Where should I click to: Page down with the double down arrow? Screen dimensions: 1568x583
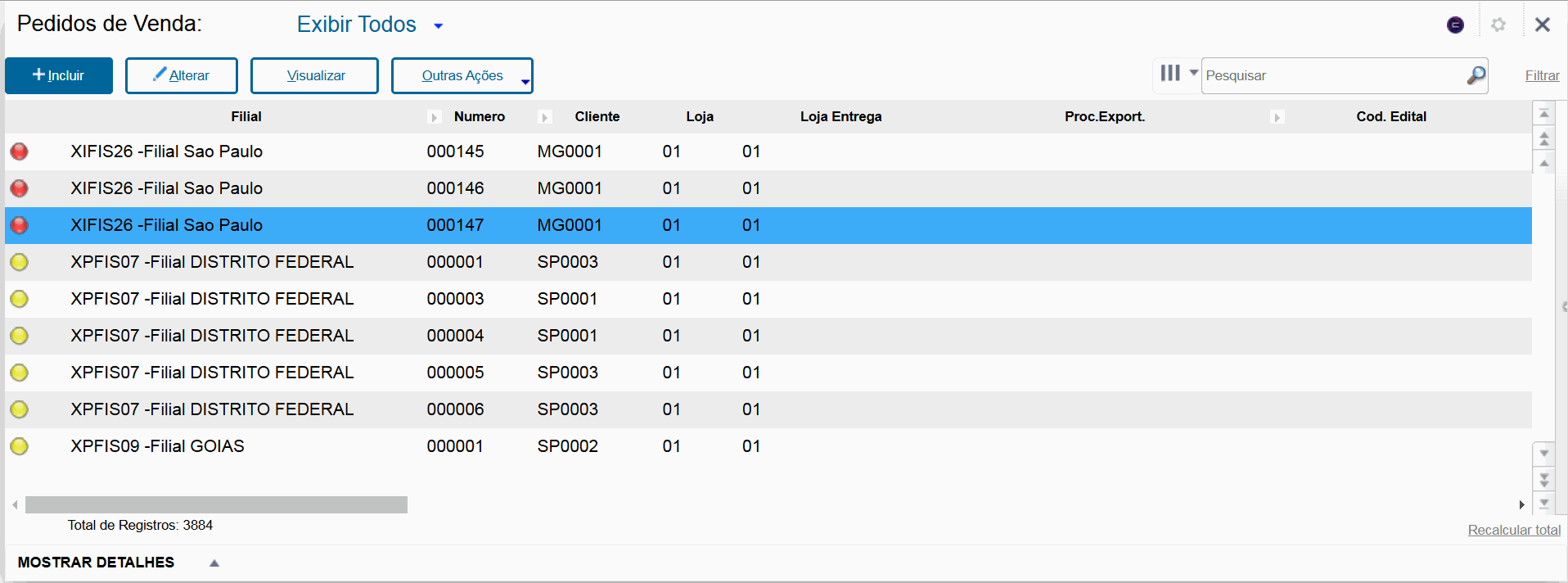[x=1543, y=478]
